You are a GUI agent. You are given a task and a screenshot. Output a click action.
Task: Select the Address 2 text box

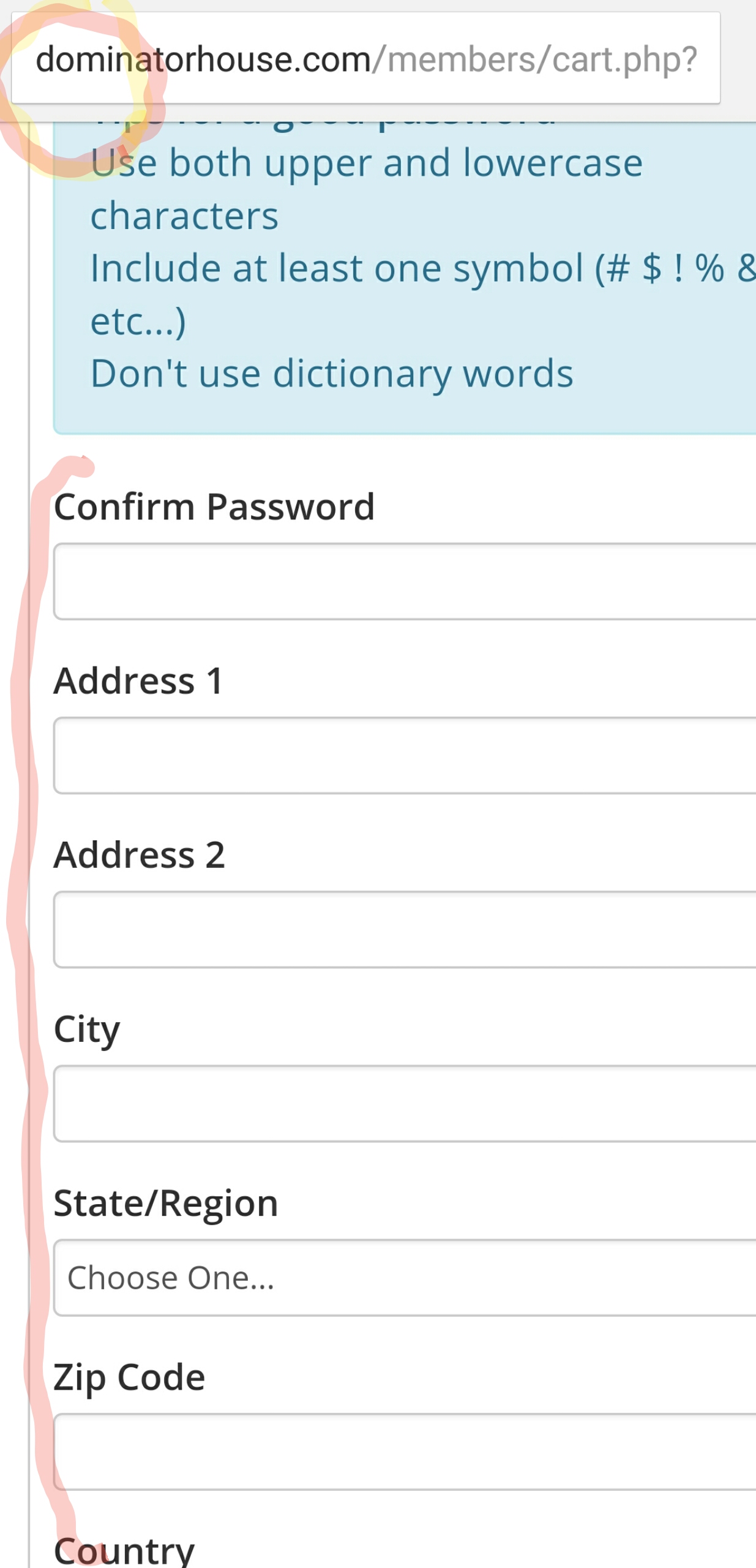click(405, 929)
